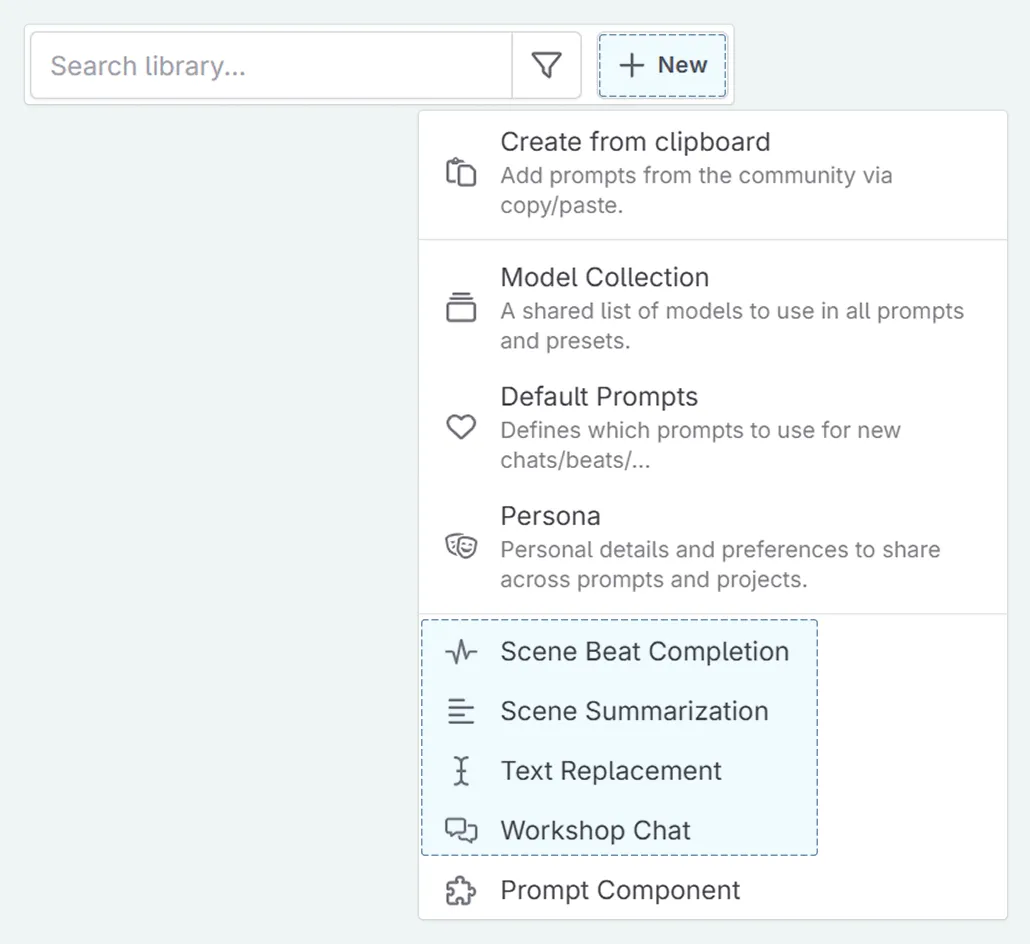The image size is (1030, 944).
Task: Click the puzzle piece icon for Prompt Component
Action: tap(460, 890)
